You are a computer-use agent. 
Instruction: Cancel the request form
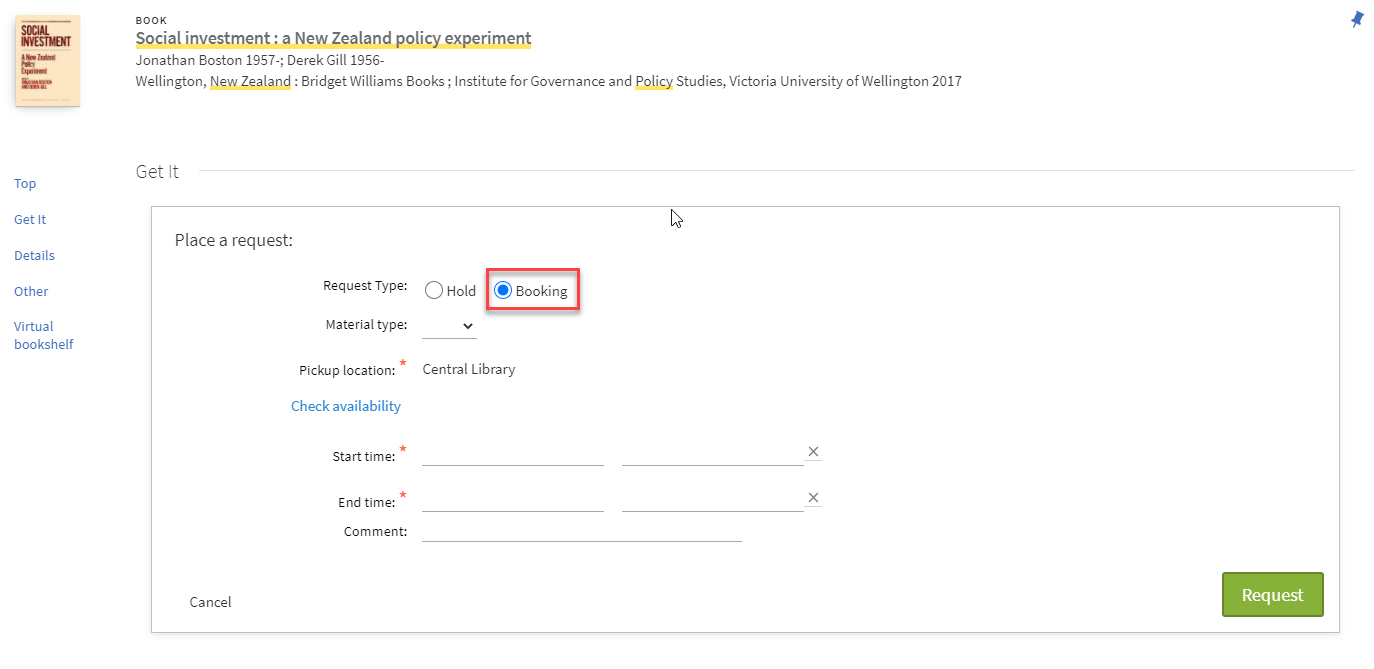[210, 602]
